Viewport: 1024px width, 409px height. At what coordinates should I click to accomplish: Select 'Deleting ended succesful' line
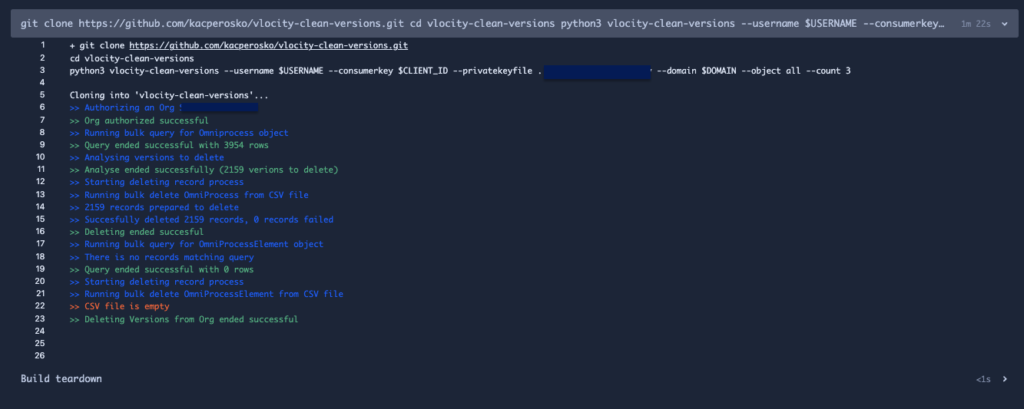(136, 232)
